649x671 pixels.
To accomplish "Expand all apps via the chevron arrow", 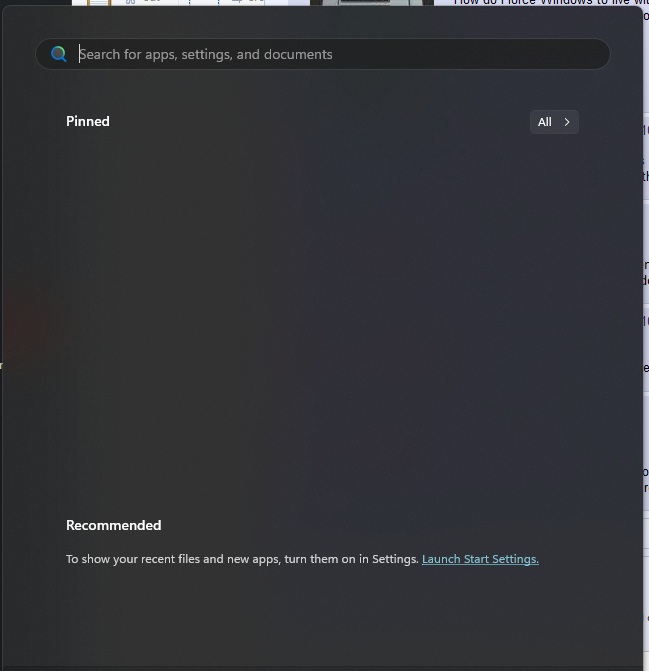I will tap(567, 122).
